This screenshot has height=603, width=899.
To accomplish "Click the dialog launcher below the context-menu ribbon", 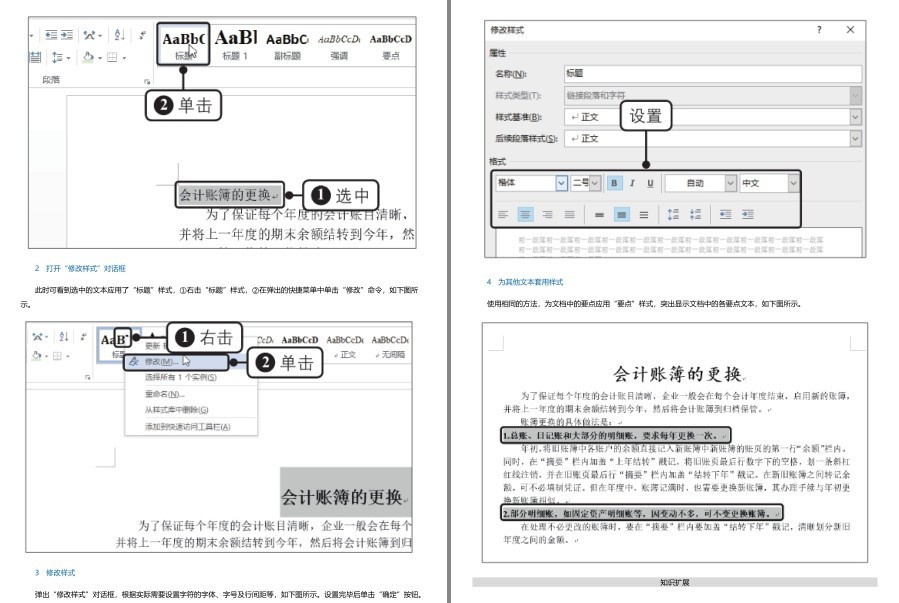I will pyautogui.click(x=87, y=378).
